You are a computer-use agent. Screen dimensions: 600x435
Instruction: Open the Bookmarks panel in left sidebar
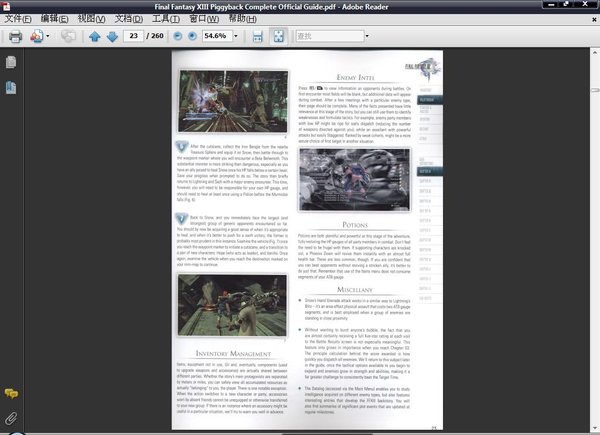[x=11, y=87]
